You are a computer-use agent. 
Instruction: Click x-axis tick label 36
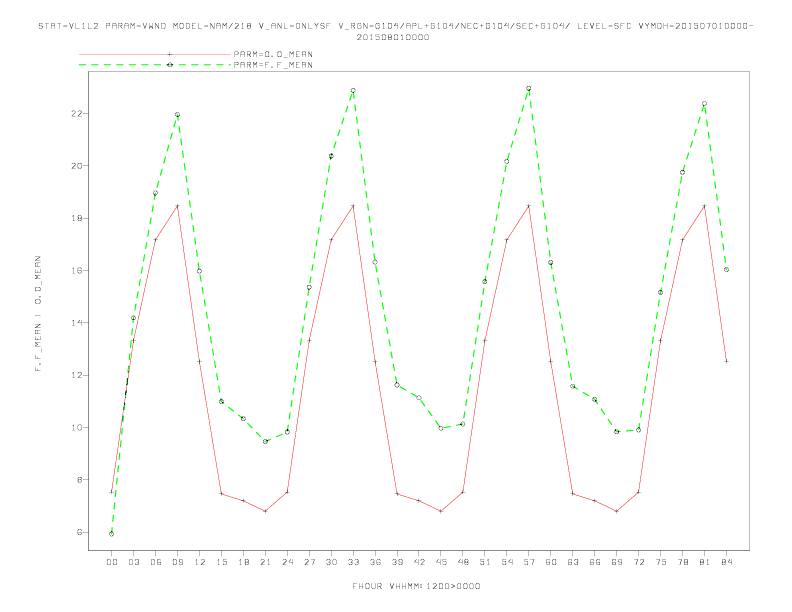pyautogui.click(x=375, y=562)
